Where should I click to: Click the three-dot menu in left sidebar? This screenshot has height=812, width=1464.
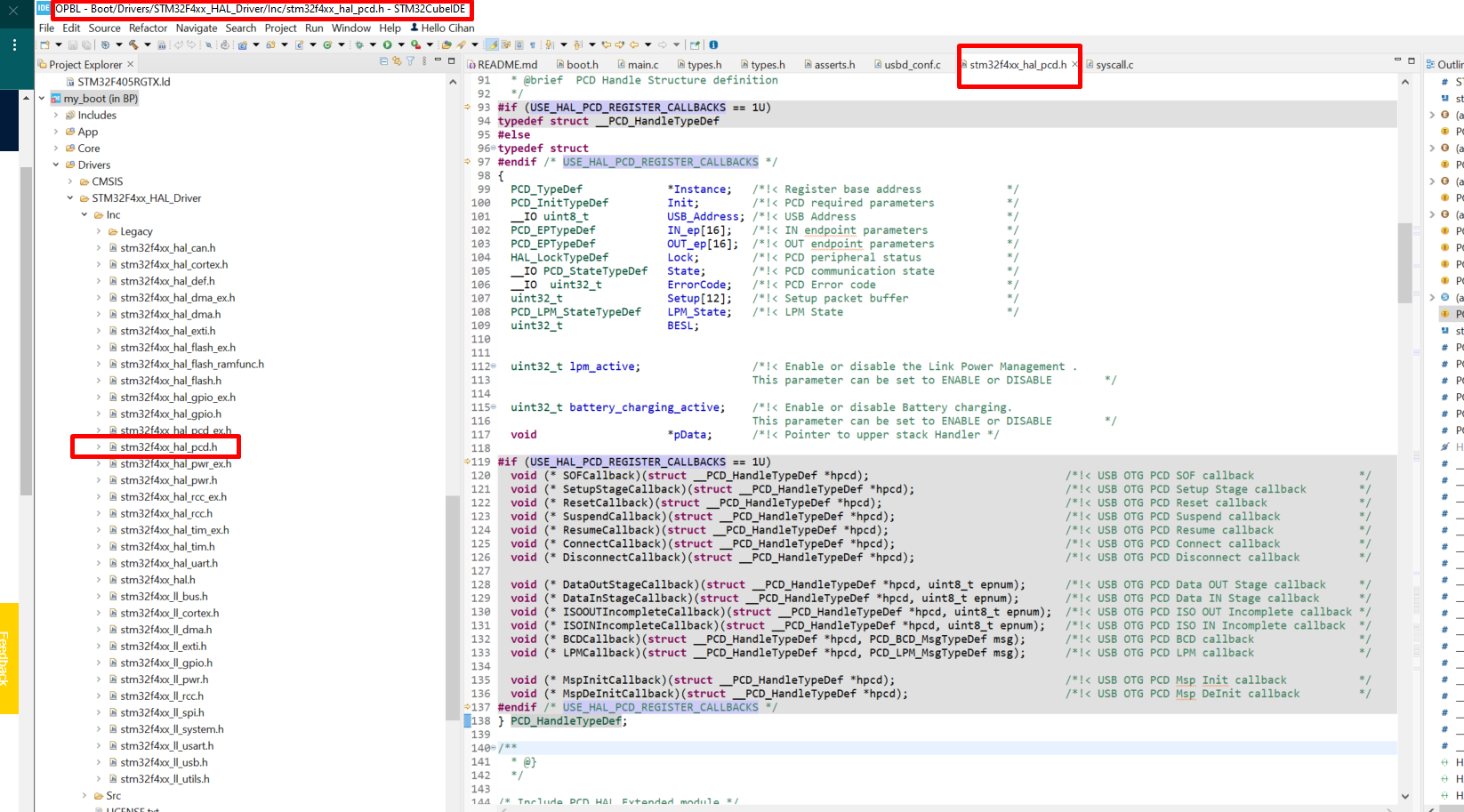click(x=14, y=44)
